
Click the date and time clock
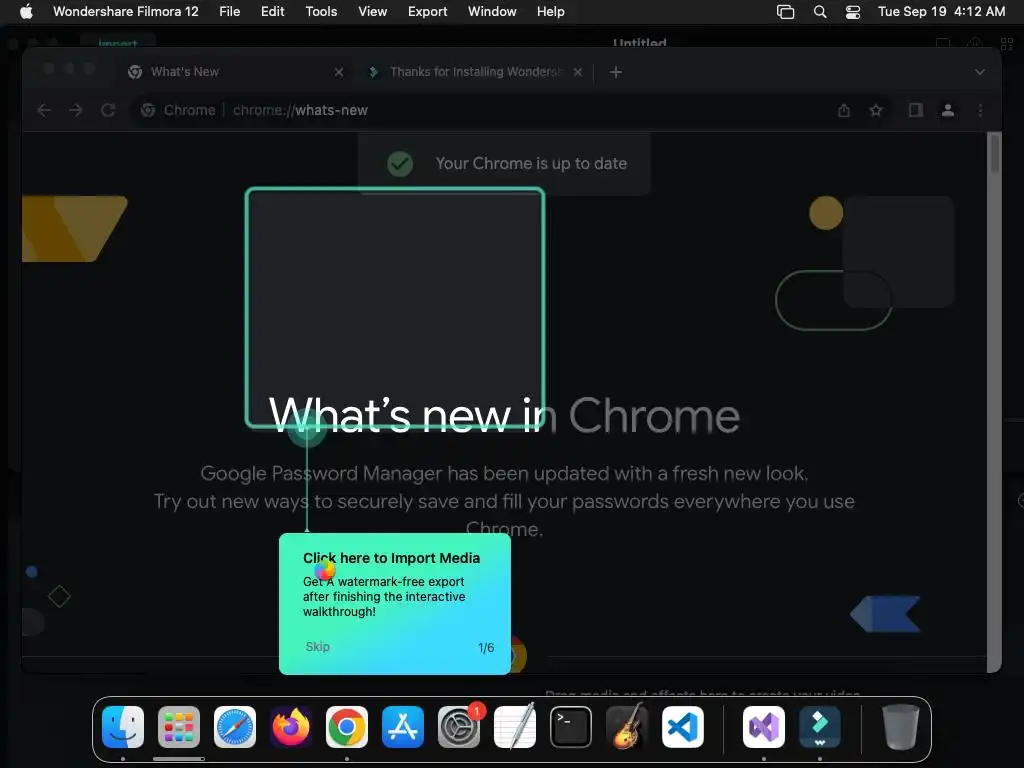tap(941, 12)
